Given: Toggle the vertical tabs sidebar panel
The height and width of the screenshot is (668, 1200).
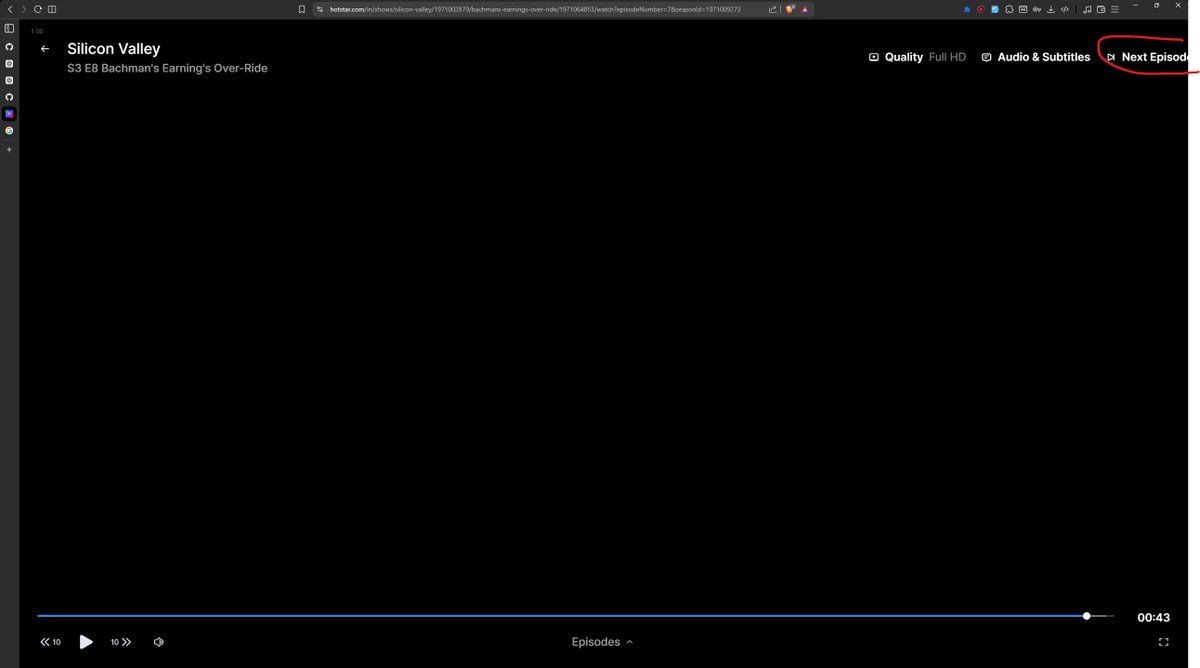Looking at the screenshot, I should [9, 28].
